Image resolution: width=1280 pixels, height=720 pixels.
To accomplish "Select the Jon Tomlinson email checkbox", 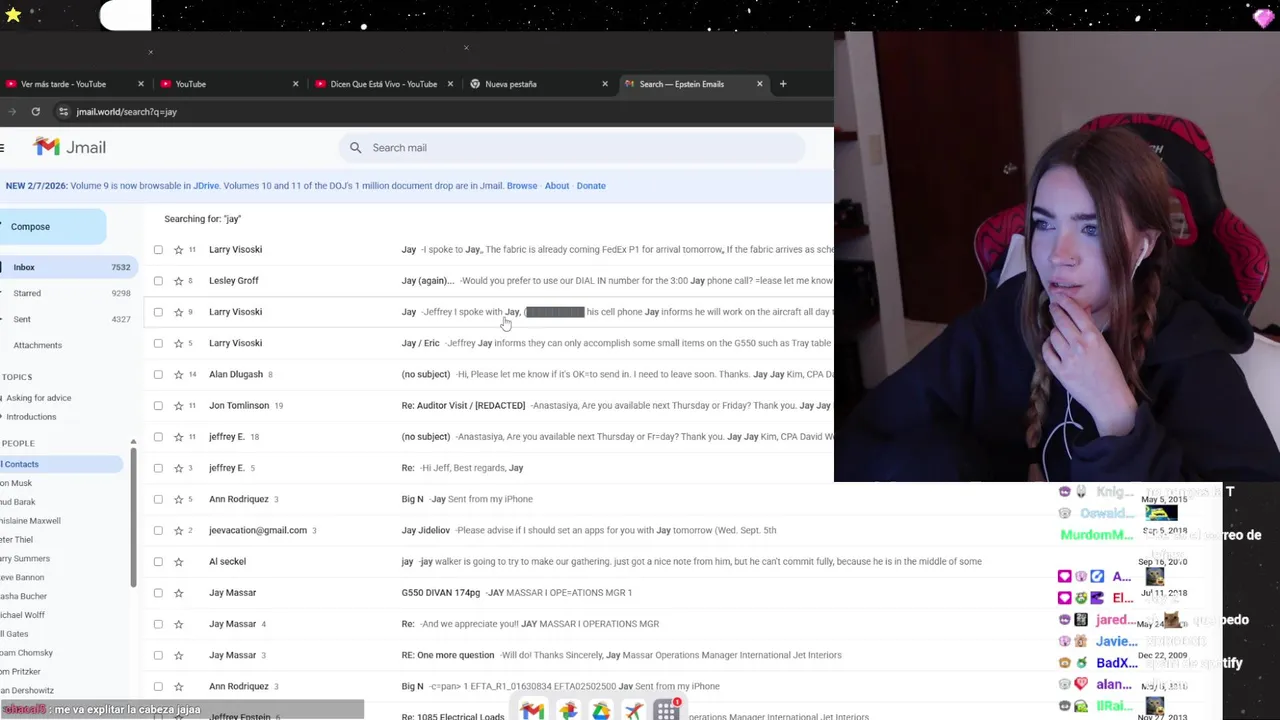I will click(158, 406).
